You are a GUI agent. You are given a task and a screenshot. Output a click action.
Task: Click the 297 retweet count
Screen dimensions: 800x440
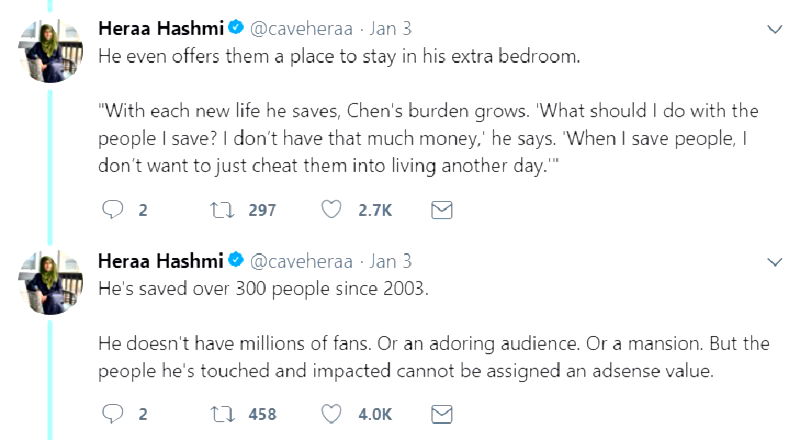point(262,210)
